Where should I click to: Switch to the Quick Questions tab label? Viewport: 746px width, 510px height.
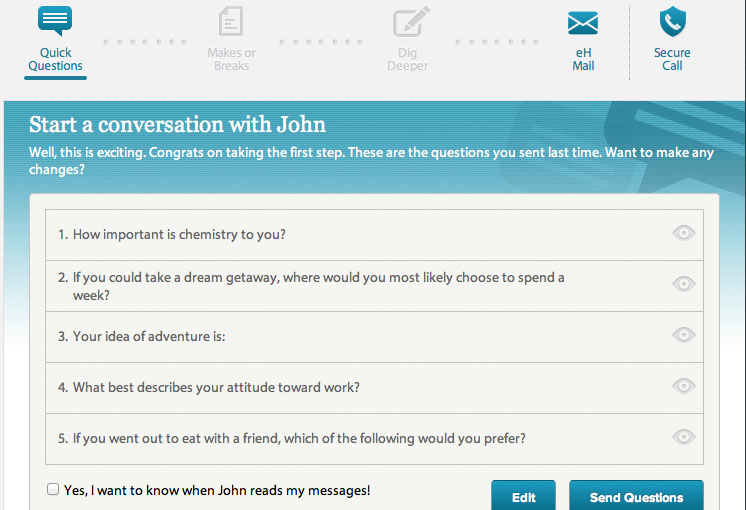(55, 59)
